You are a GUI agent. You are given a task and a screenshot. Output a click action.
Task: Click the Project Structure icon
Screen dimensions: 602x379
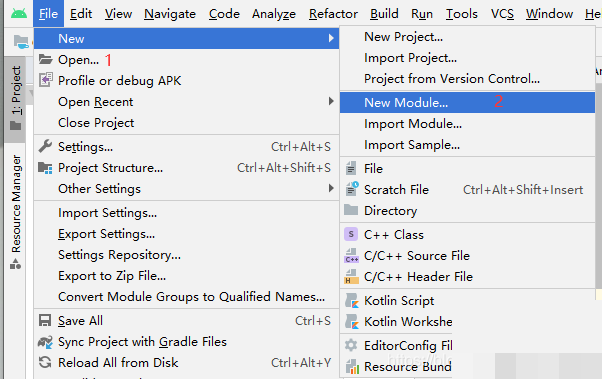(x=45, y=168)
